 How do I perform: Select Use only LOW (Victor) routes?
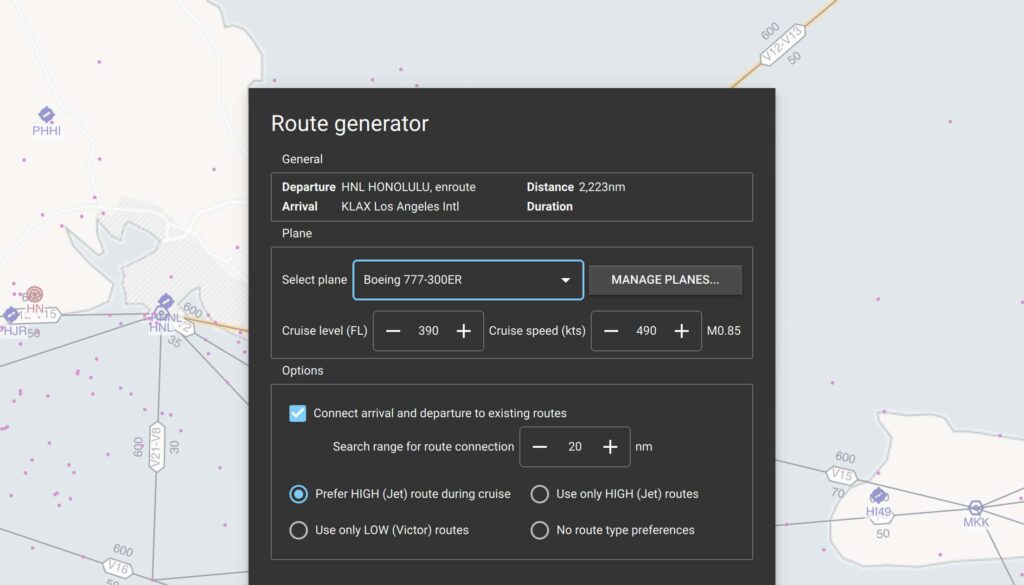pos(298,530)
